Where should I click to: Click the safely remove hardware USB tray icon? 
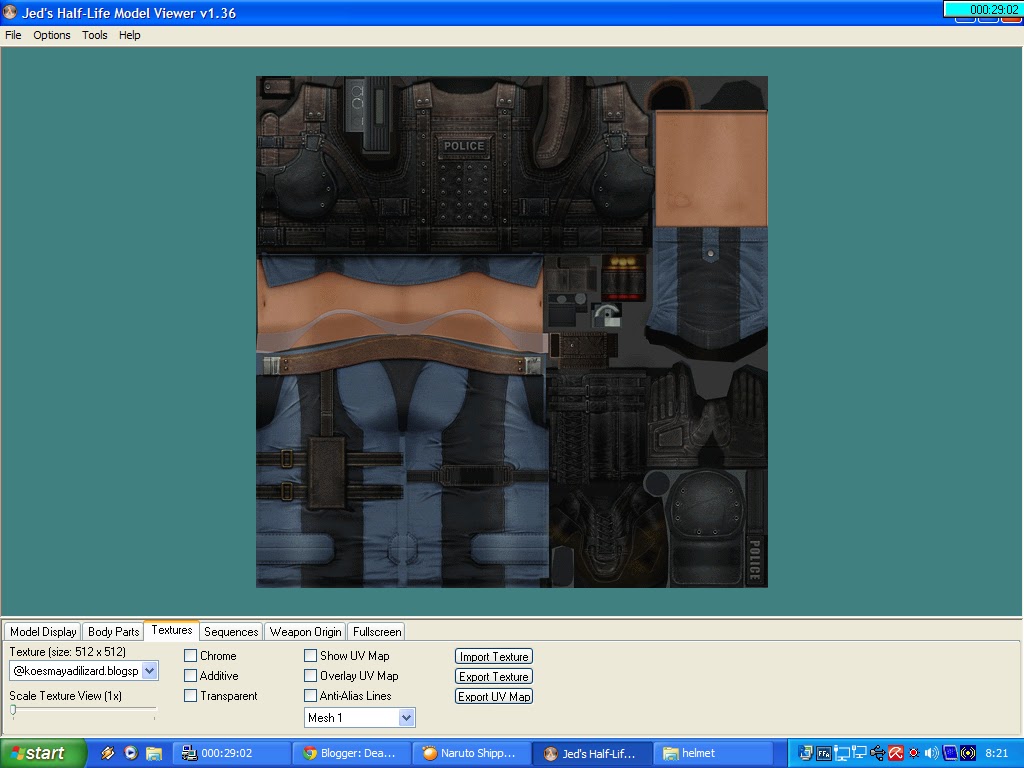click(x=877, y=753)
